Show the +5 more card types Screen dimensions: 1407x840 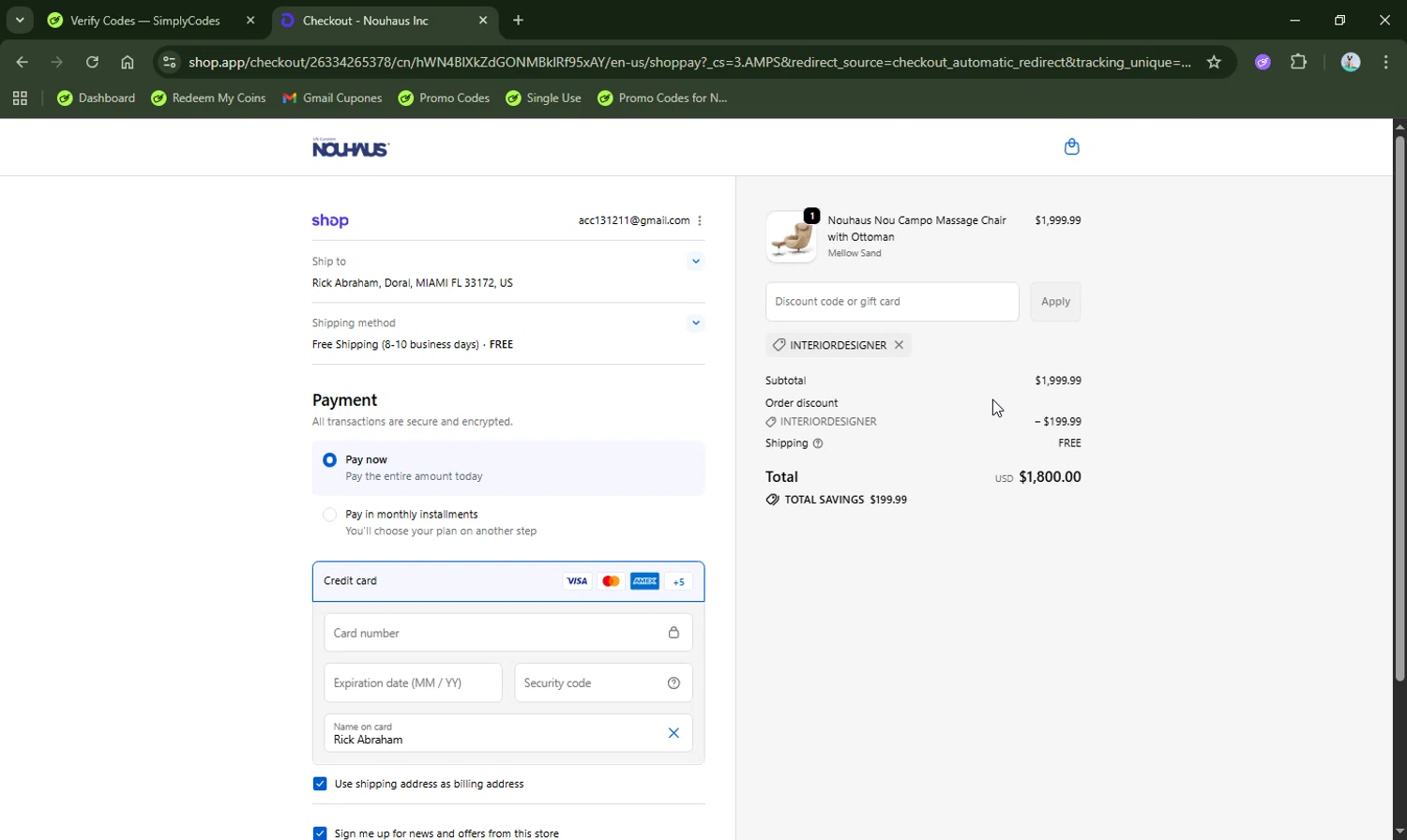678,581
